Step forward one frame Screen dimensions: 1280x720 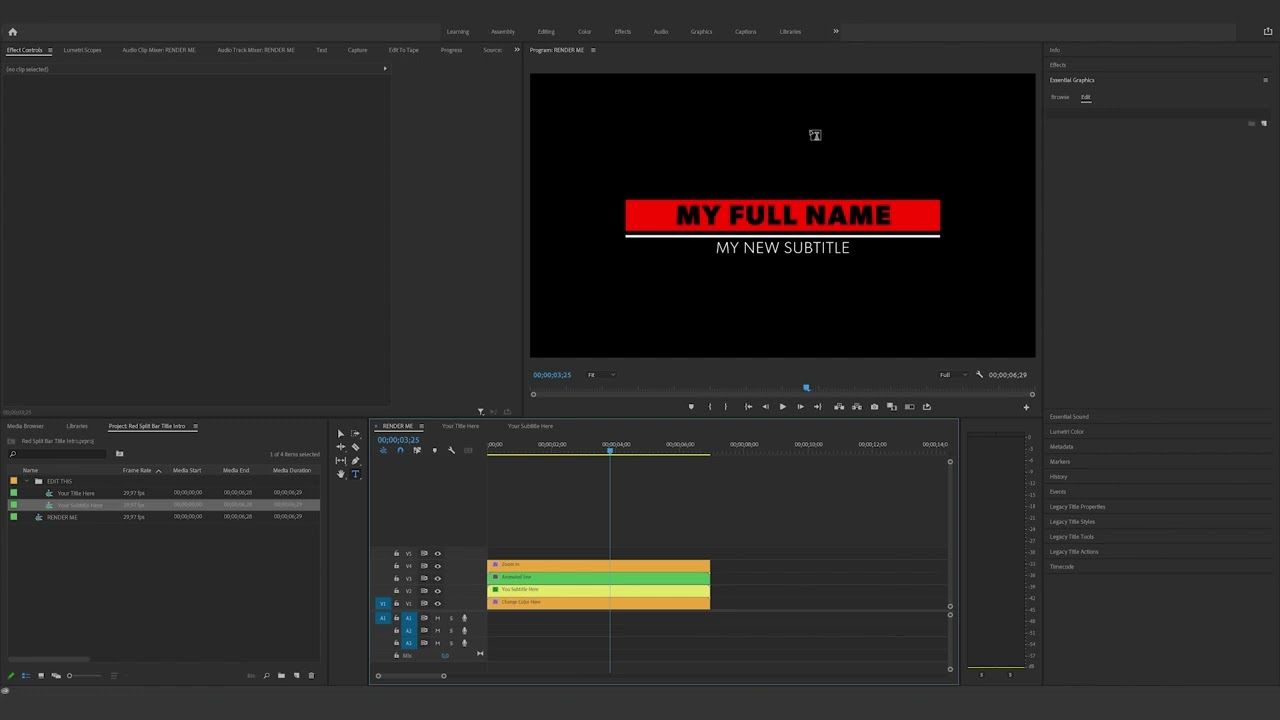point(800,407)
